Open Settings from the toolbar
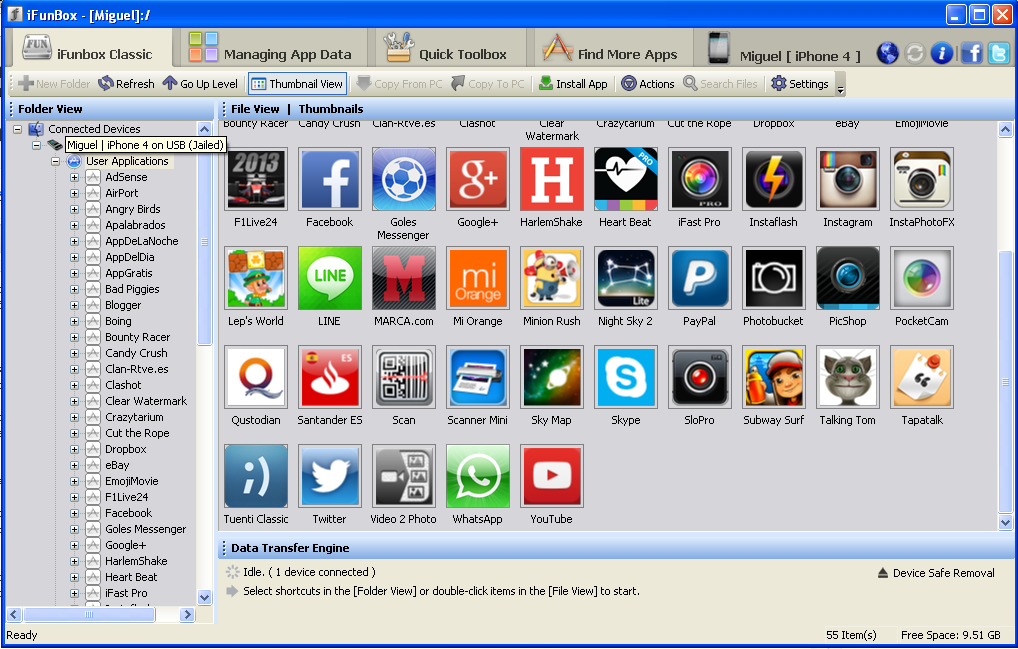This screenshot has height=649, width=1018. pyautogui.click(x=799, y=84)
